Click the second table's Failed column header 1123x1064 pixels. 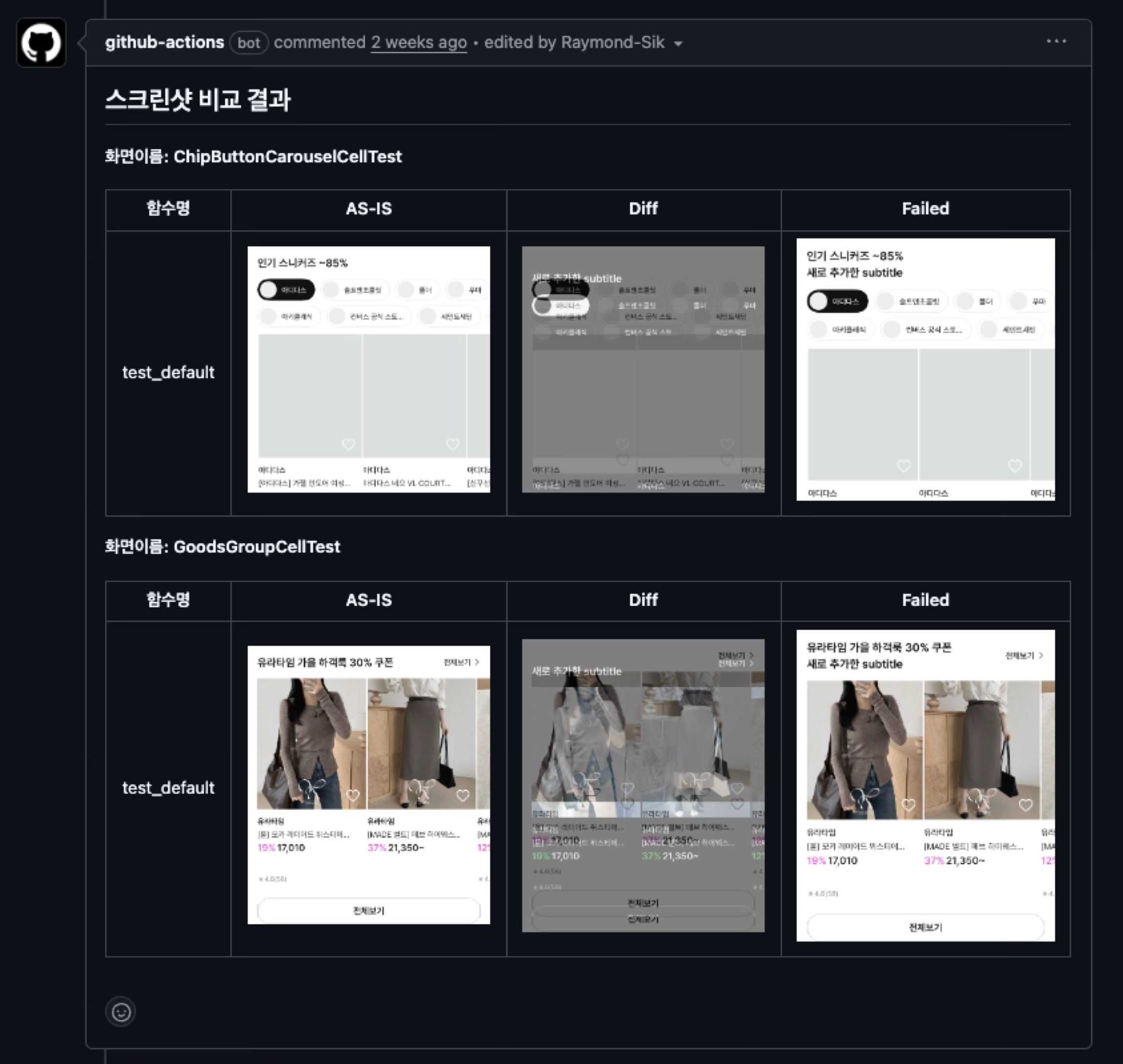925,600
